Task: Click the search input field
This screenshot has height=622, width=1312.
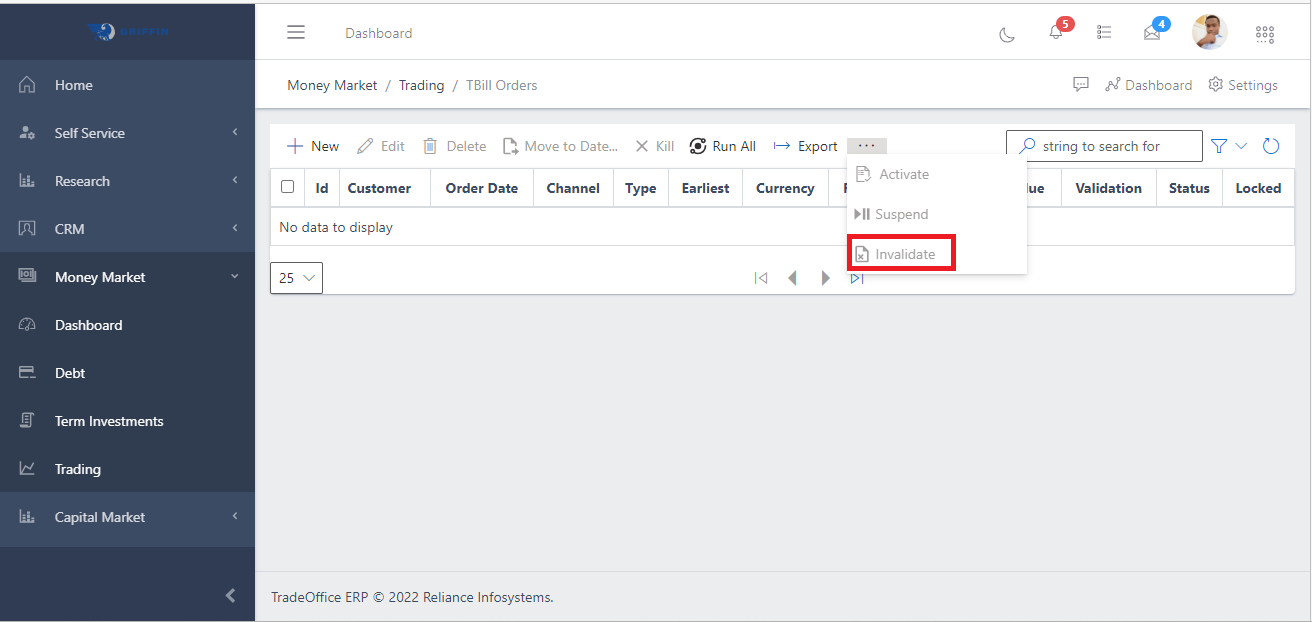Action: point(1115,146)
